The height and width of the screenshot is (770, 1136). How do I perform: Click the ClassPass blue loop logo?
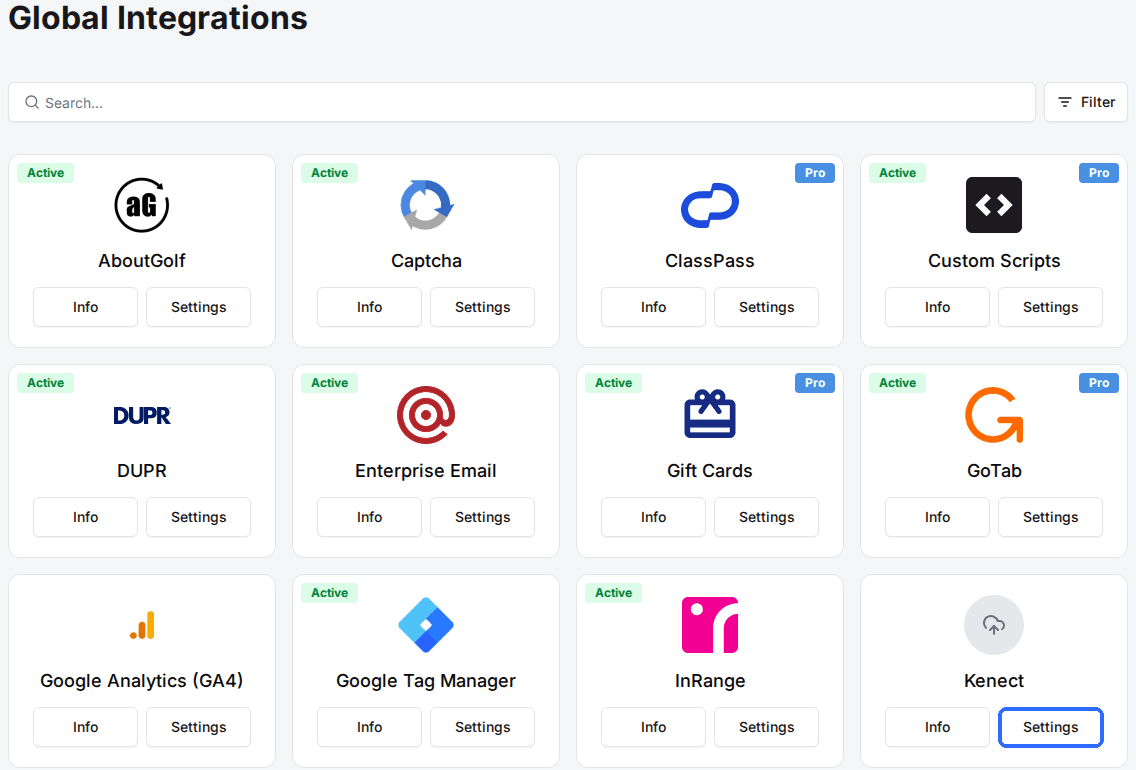coord(710,205)
